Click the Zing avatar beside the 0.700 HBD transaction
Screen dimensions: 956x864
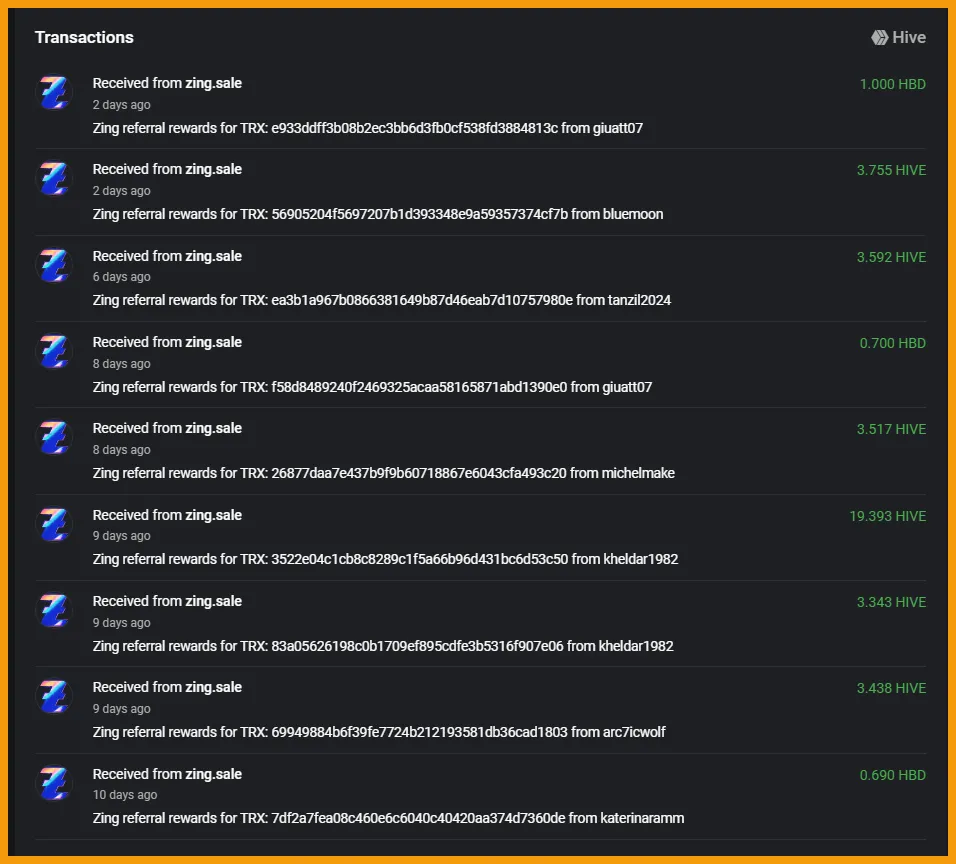point(54,351)
